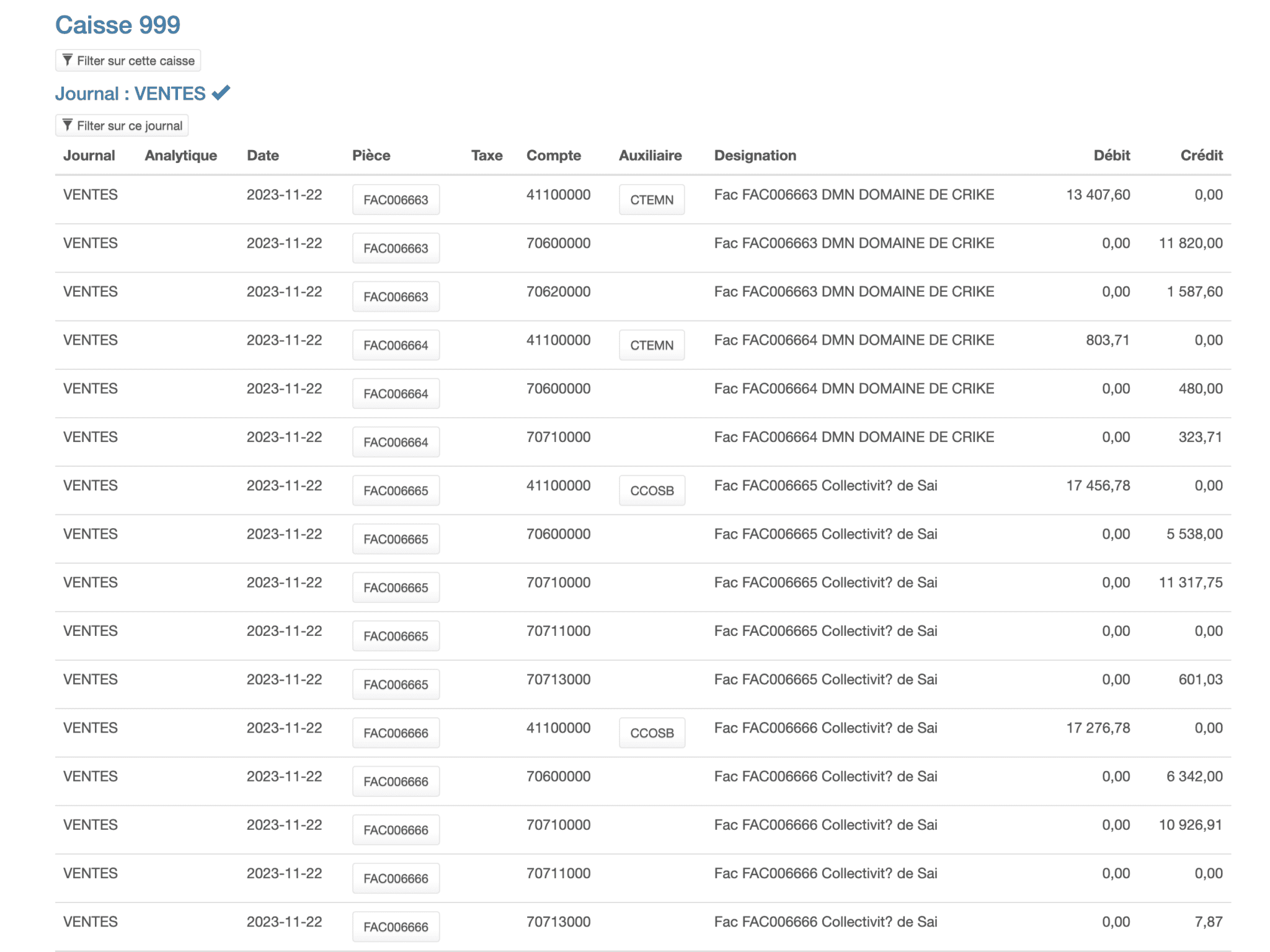Click designation on FAC006664 row with account 70710000
Screen dimensions: 1270x952
[x=854, y=437]
